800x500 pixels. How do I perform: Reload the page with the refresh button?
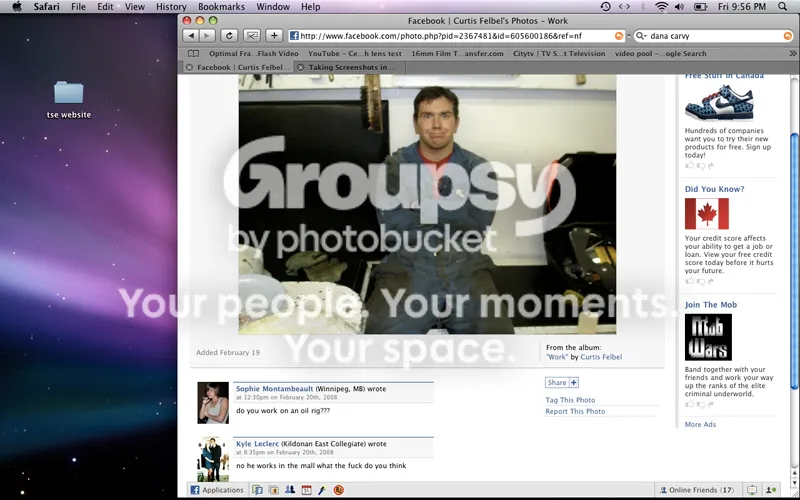pos(229,36)
